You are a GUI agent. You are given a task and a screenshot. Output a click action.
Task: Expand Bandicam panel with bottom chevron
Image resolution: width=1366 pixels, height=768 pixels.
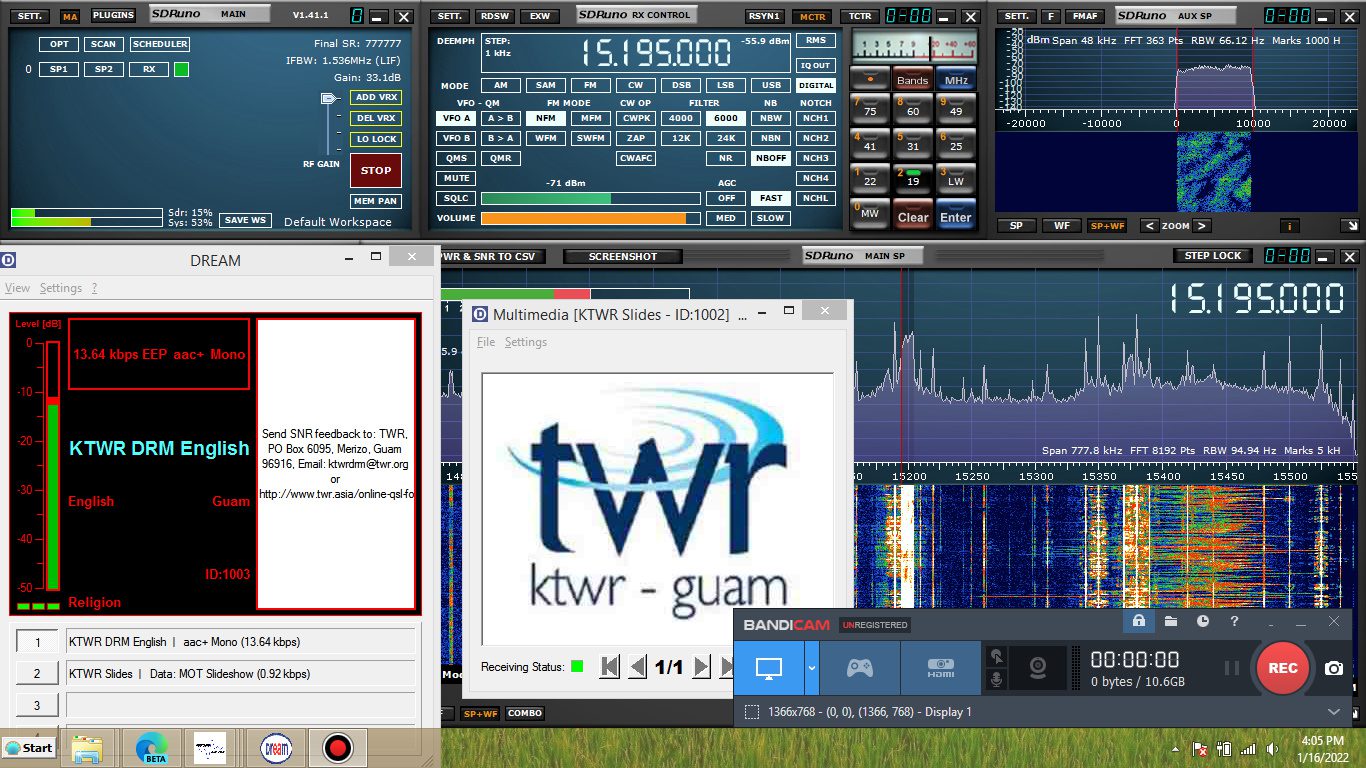(x=1334, y=712)
